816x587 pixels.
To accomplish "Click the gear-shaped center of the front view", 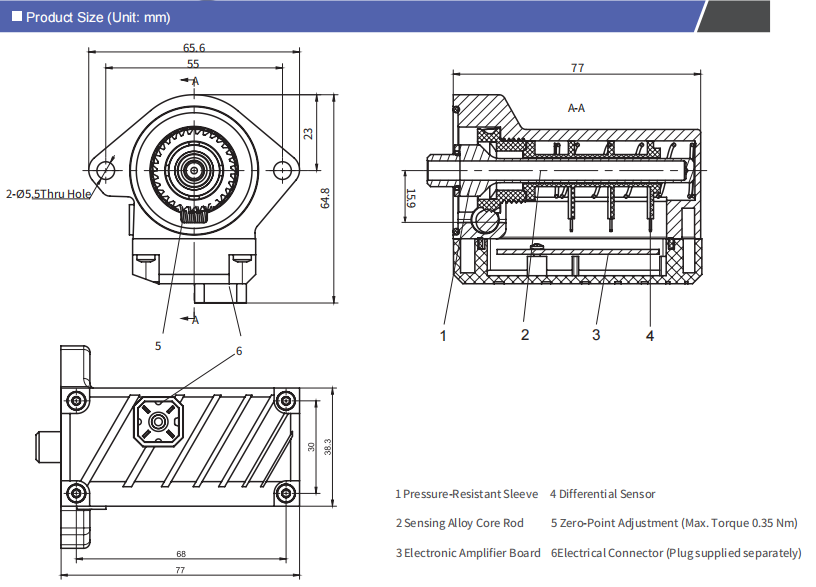I will coord(193,170).
